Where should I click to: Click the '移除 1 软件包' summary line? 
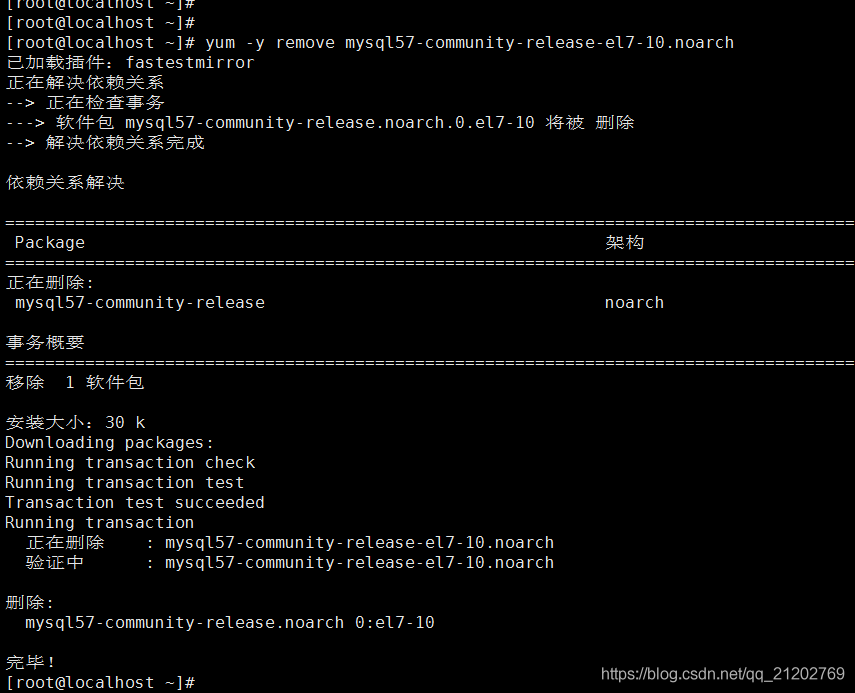(x=75, y=383)
